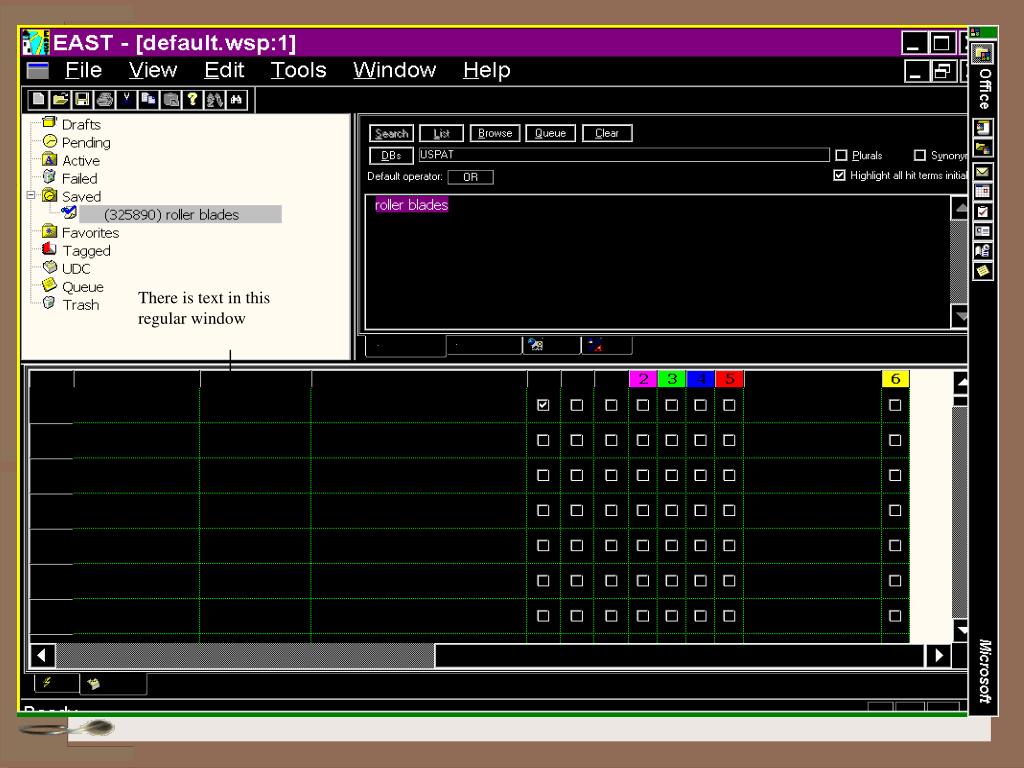The height and width of the screenshot is (768, 1024).
Task: Click the Queue button in search panel
Action: coord(551,133)
